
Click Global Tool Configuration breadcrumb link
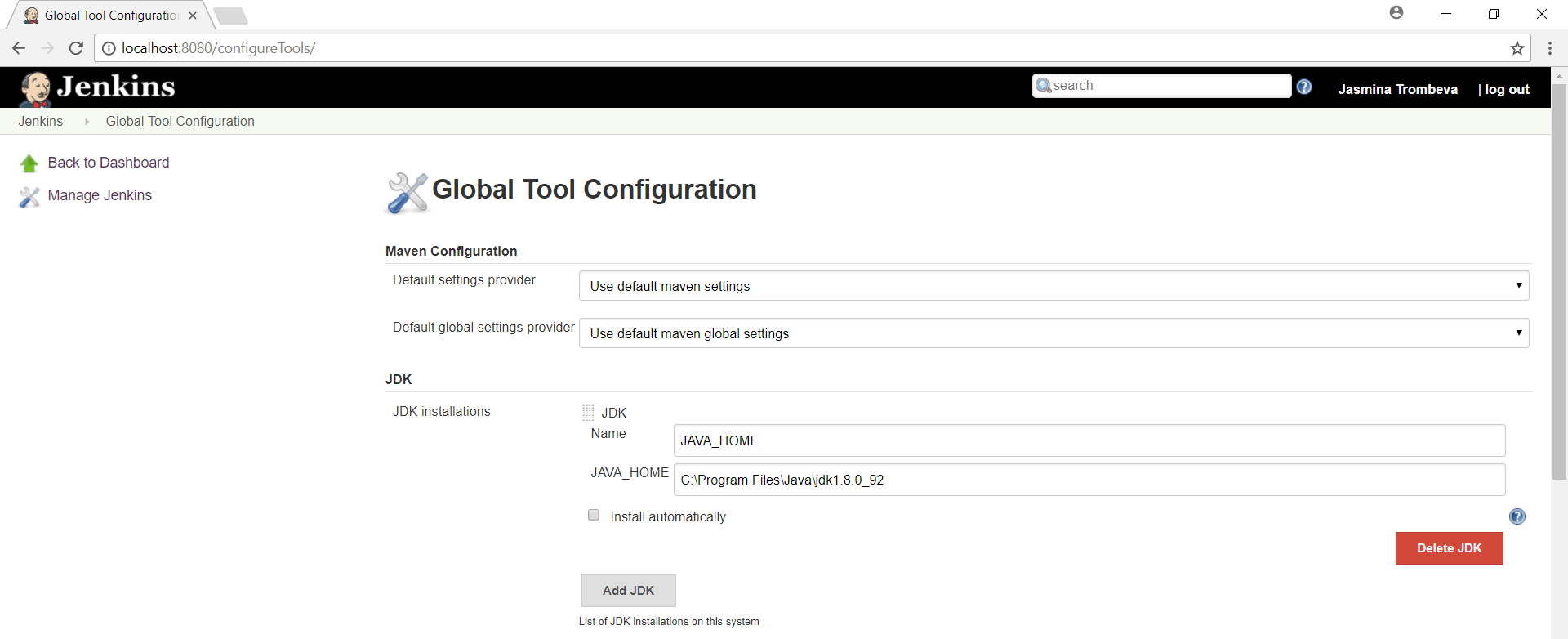click(x=180, y=121)
